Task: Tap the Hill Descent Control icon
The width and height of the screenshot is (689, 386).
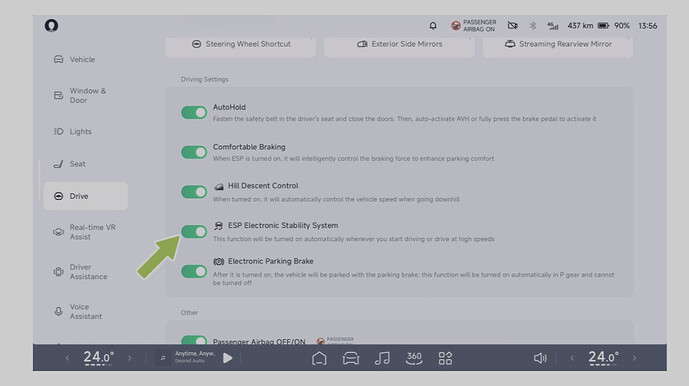Action: (218, 186)
